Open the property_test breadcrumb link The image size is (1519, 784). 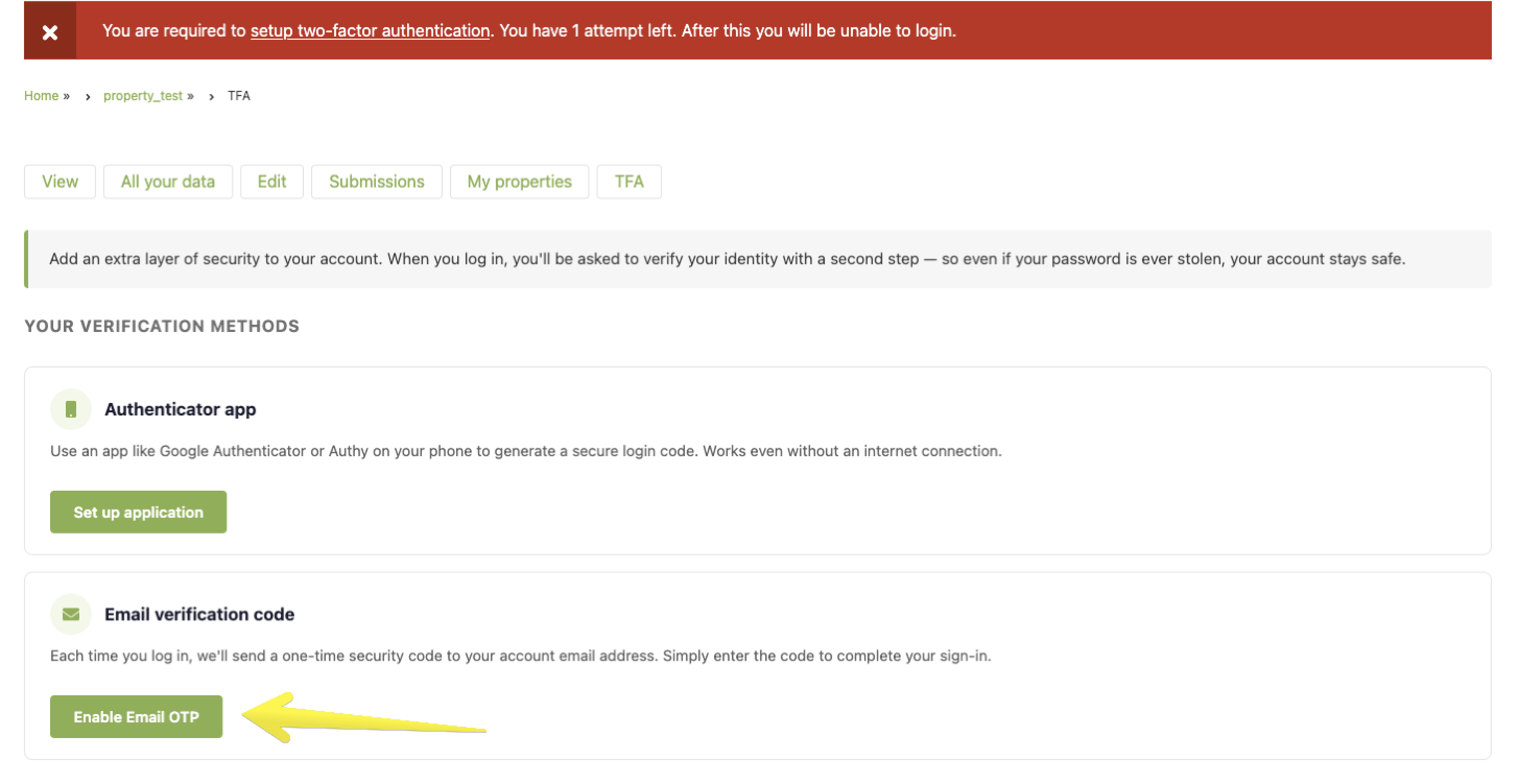pos(144,96)
